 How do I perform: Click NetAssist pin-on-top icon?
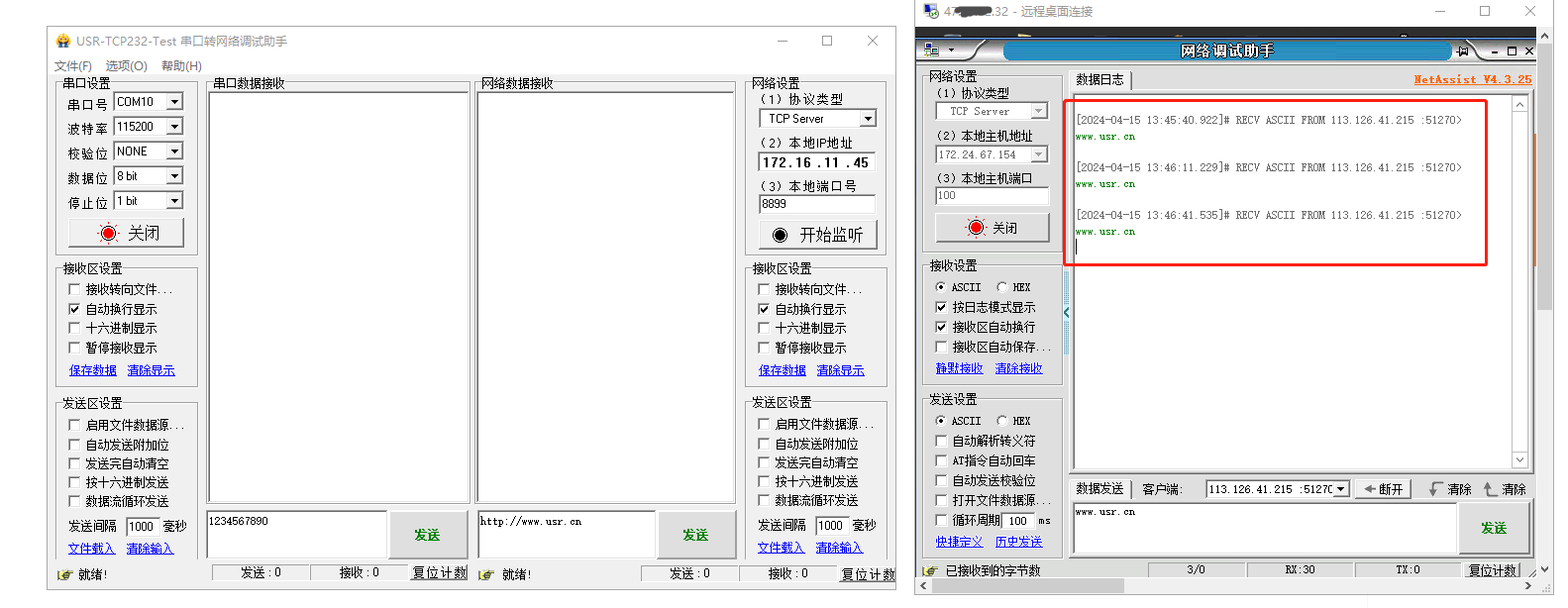1462,51
